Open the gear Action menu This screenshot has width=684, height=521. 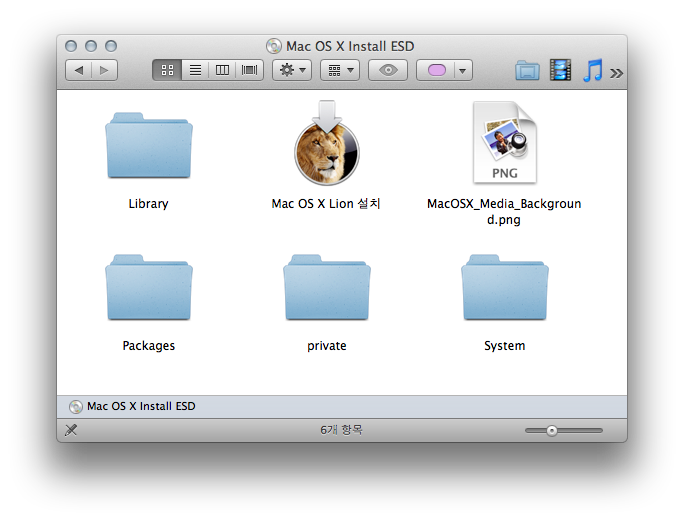tap(292, 70)
